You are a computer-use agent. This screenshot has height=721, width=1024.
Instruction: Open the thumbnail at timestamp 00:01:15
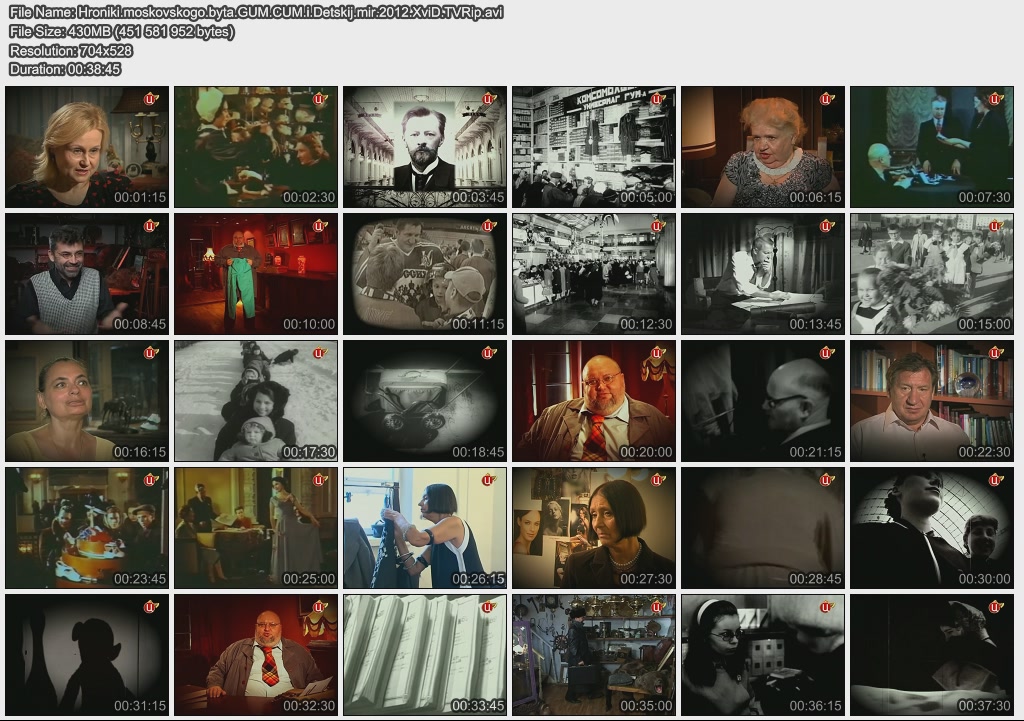point(87,147)
